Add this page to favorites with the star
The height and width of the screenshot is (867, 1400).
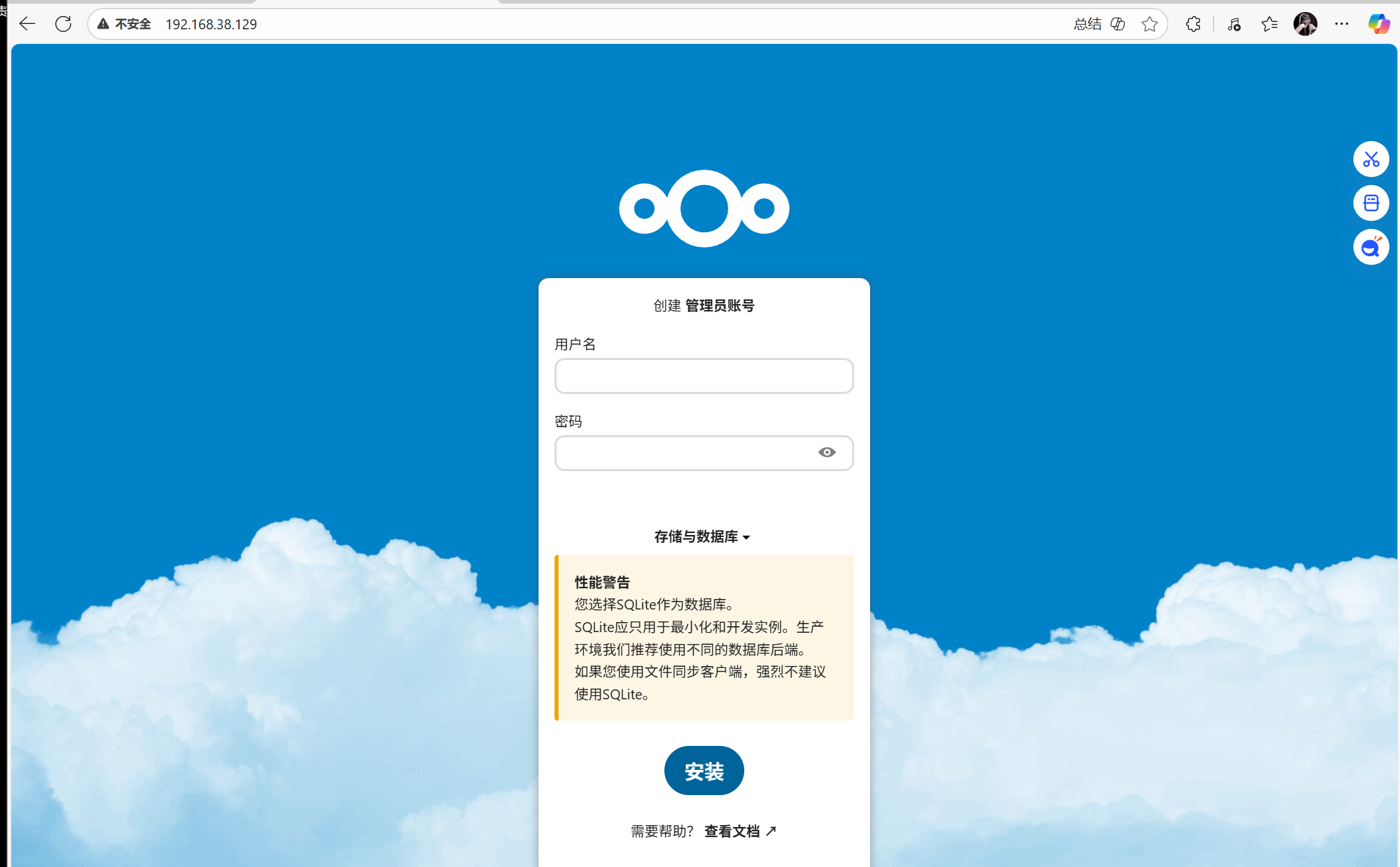pyautogui.click(x=1150, y=24)
